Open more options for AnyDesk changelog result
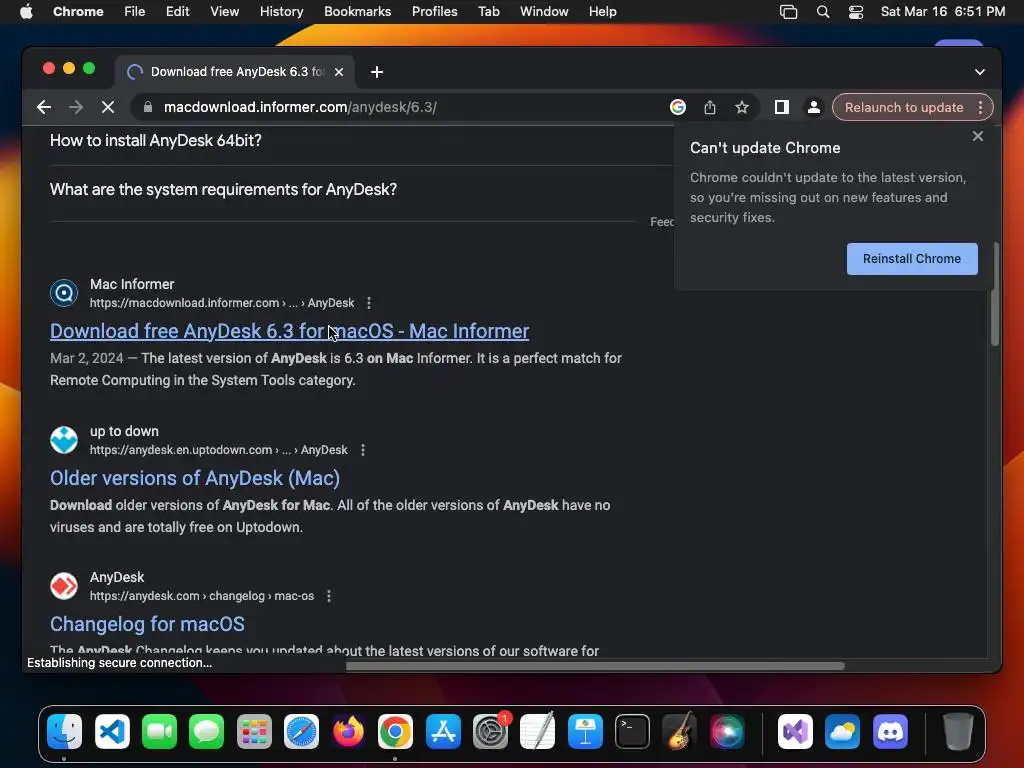The image size is (1024, 768). [328, 596]
